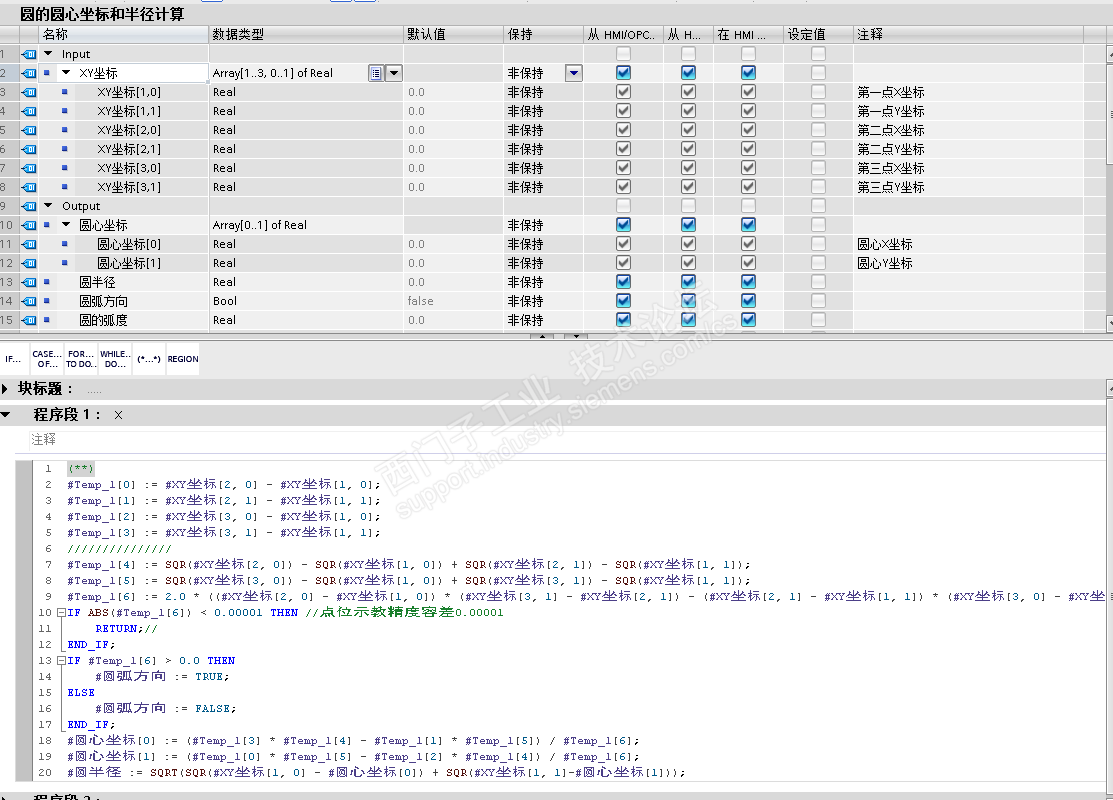
Task: Toggle HMI/OPC accessible checkbox for 圆心坐标
Action: pyautogui.click(x=623, y=225)
